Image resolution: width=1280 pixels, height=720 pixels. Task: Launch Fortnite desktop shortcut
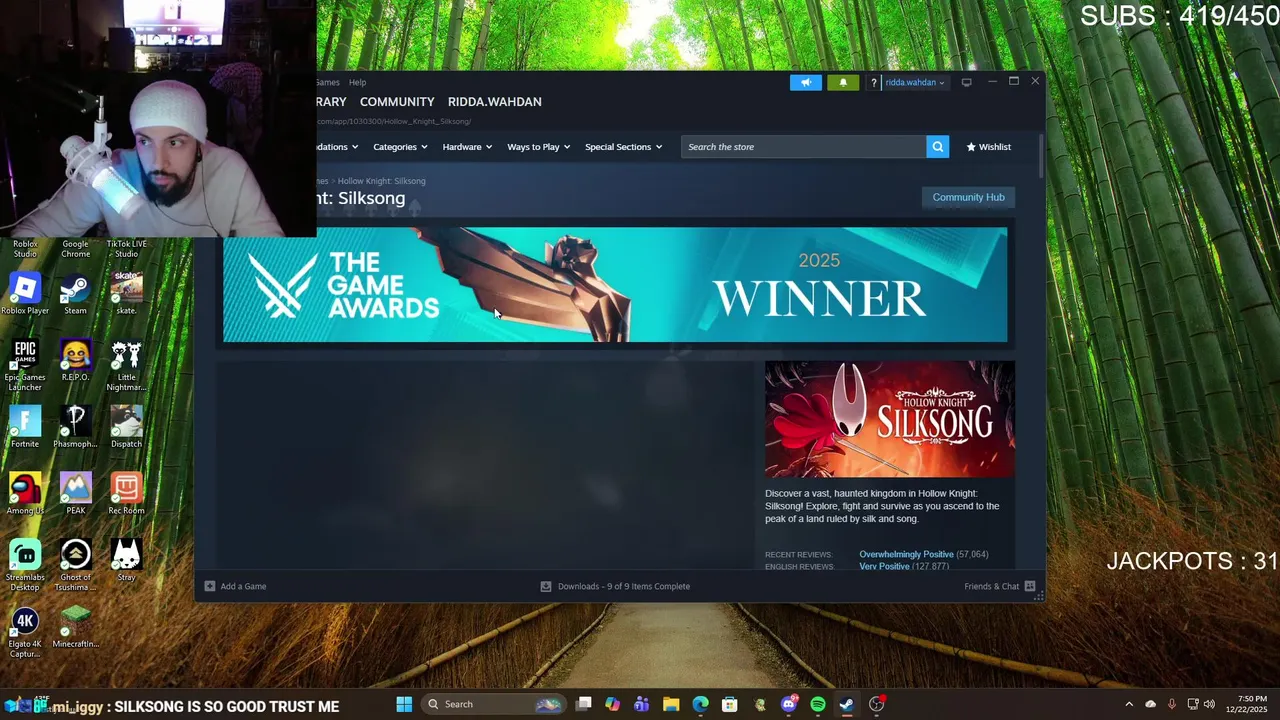point(25,428)
